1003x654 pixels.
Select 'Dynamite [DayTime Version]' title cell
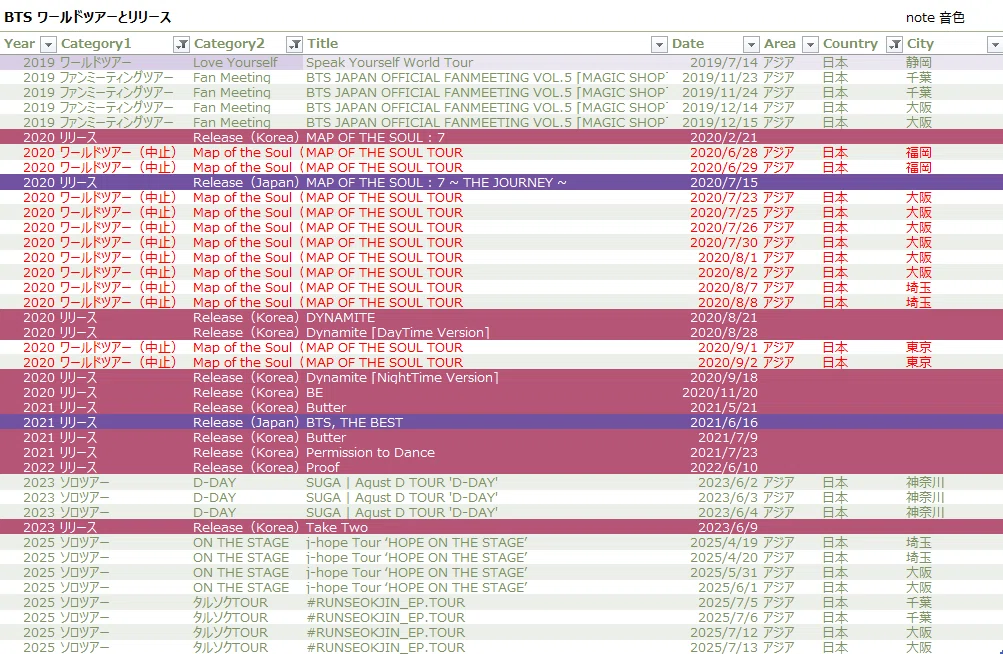coord(397,333)
